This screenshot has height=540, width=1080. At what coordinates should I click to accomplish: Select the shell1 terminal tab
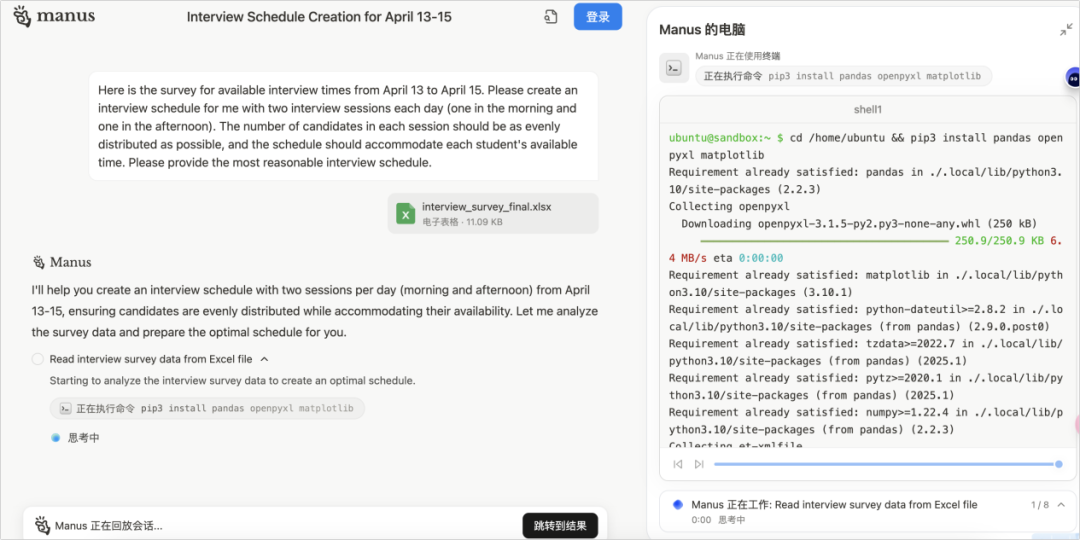pyautogui.click(x=868, y=110)
